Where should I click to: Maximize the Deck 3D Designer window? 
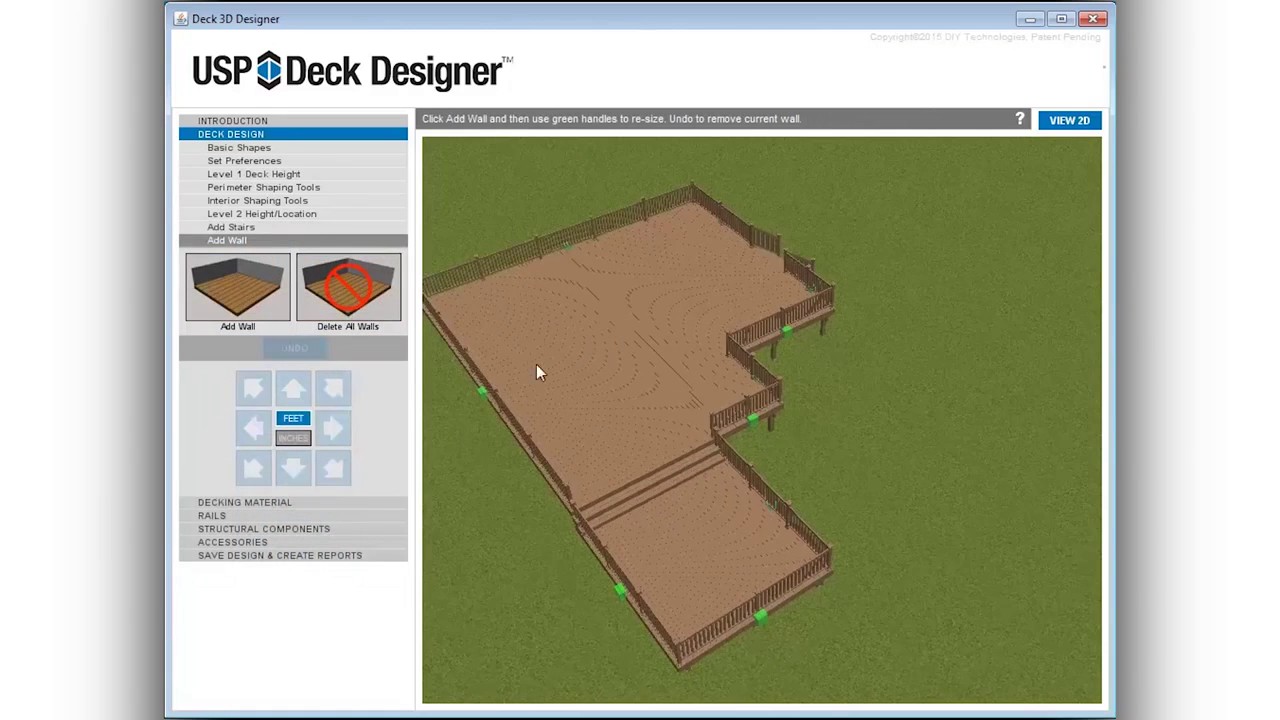click(1062, 18)
